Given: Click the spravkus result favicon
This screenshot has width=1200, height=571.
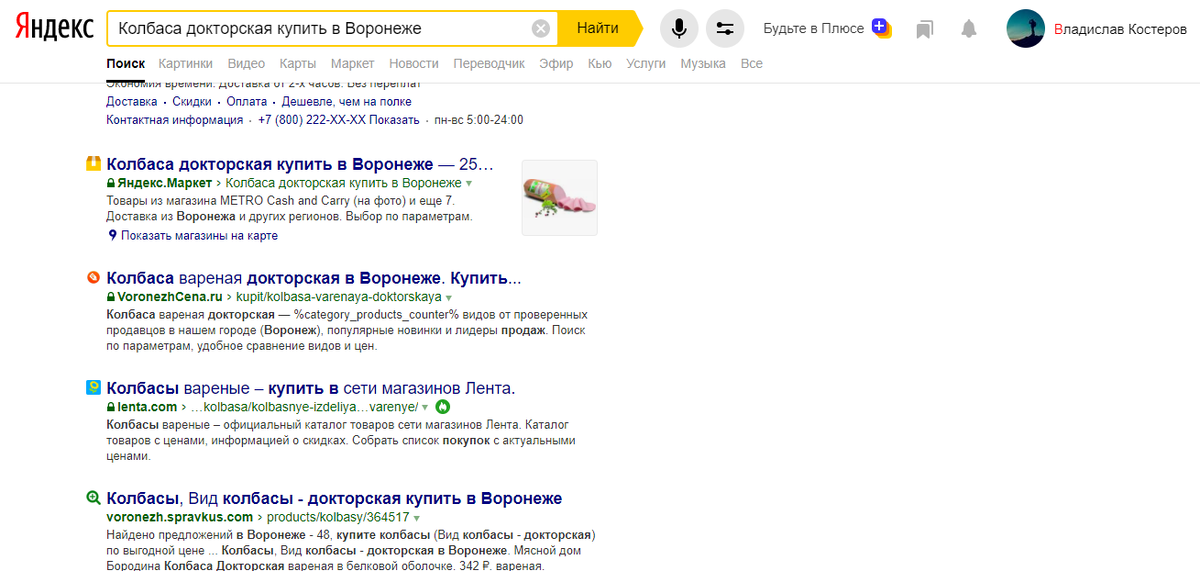Looking at the screenshot, I should click(x=93, y=498).
